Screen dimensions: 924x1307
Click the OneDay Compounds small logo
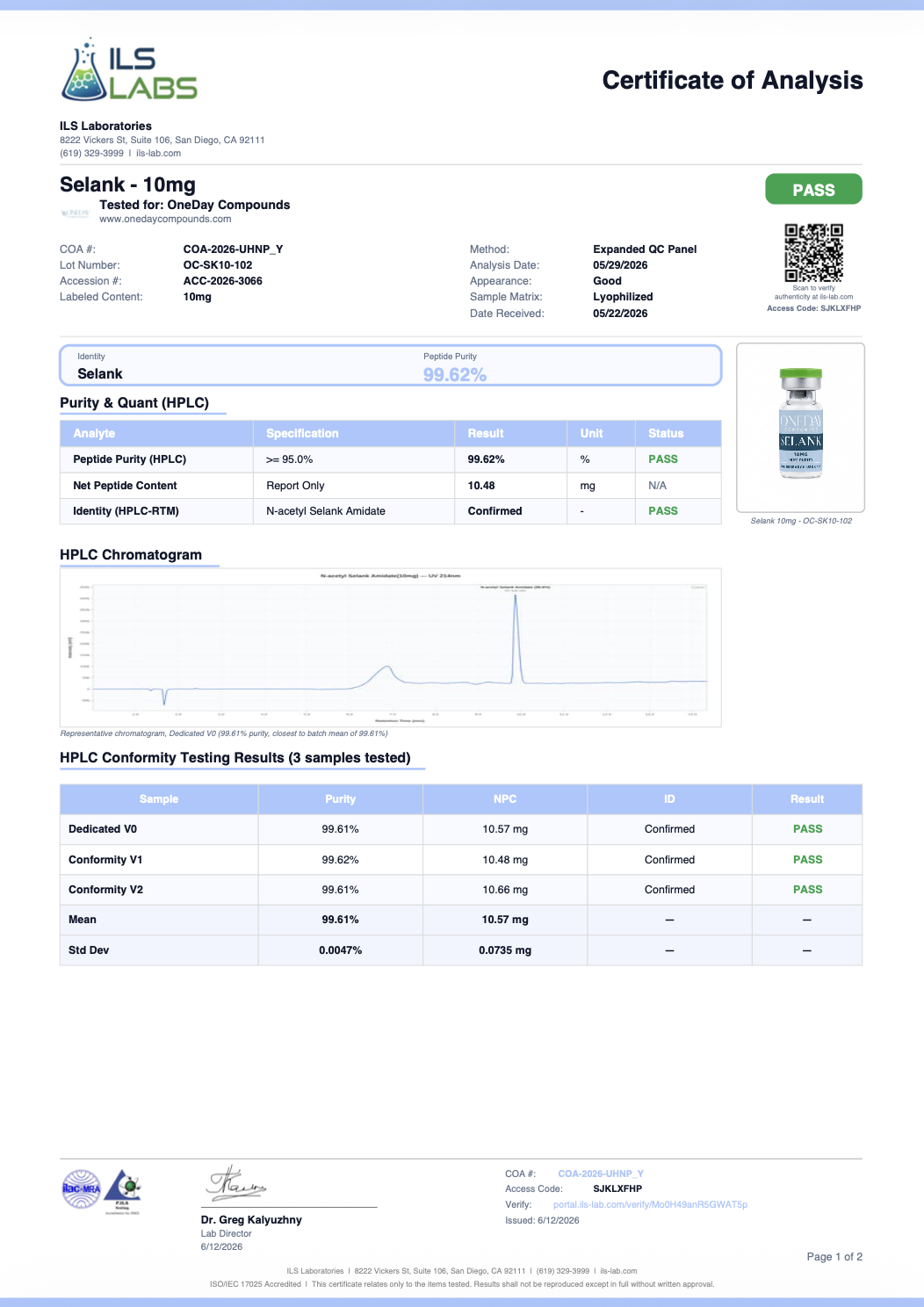click(x=76, y=213)
